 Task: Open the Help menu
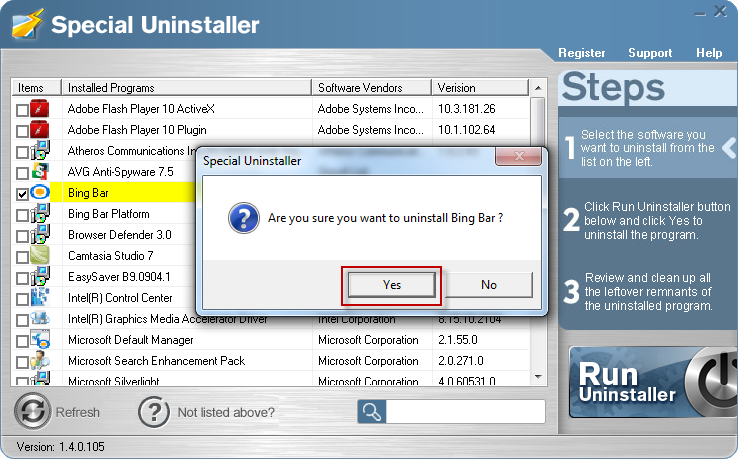[709, 53]
